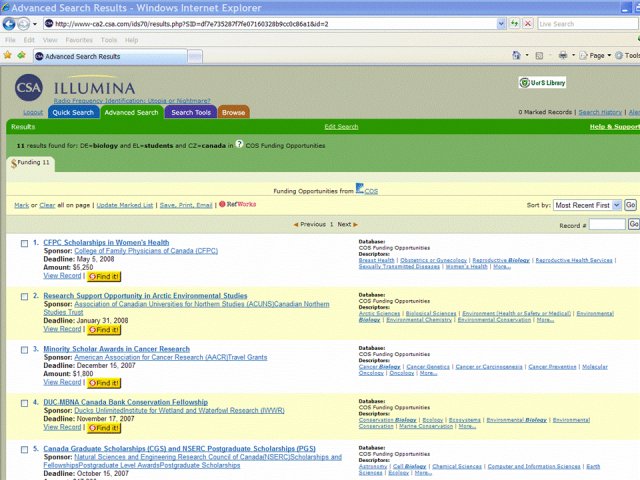Open the Page toolbar menu
The image size is (640, 480).
coord(595,56)
